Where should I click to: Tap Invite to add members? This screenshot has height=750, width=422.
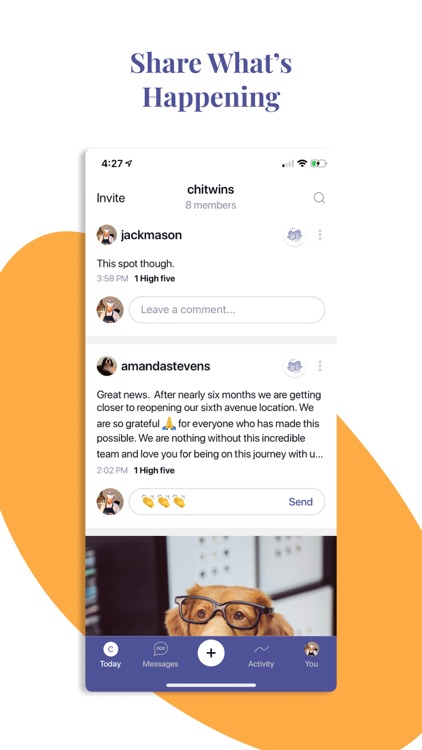click(x=111, y=198)
